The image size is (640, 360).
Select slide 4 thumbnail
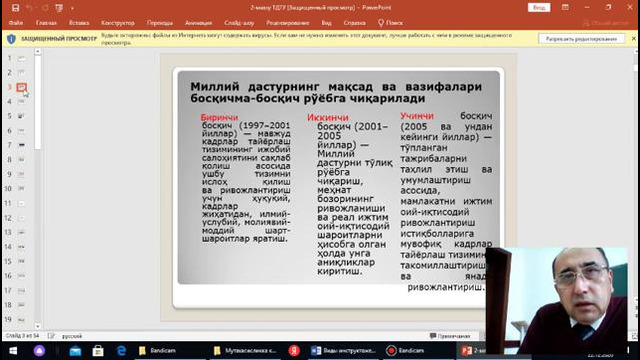pos(21,101)
